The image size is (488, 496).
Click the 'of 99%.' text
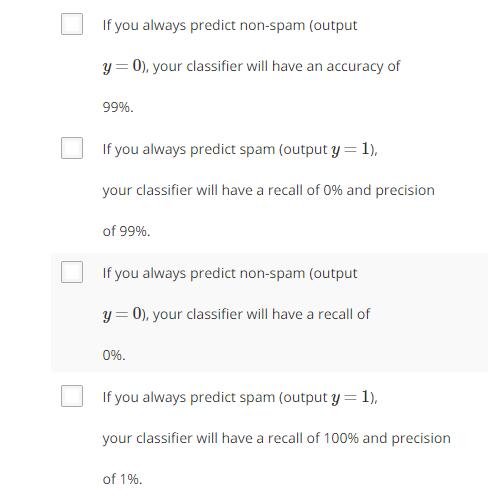pyautogui.click(x=126, y=231)
